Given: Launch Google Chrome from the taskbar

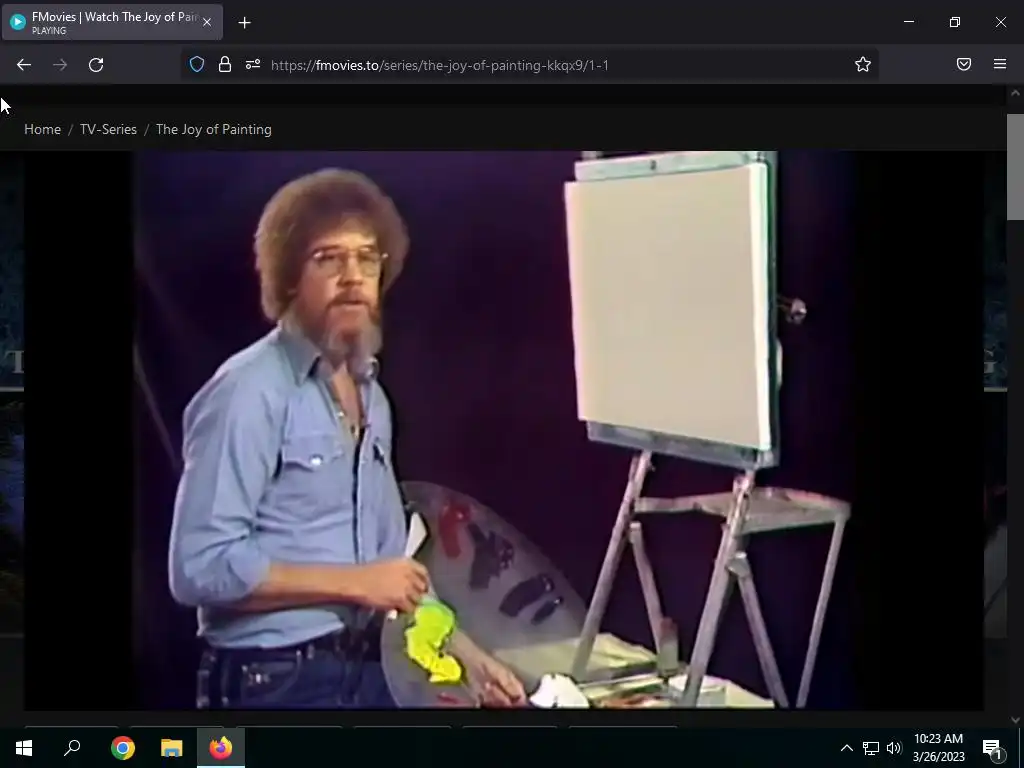Looking at the screenshot, I should tap(122, 748).
